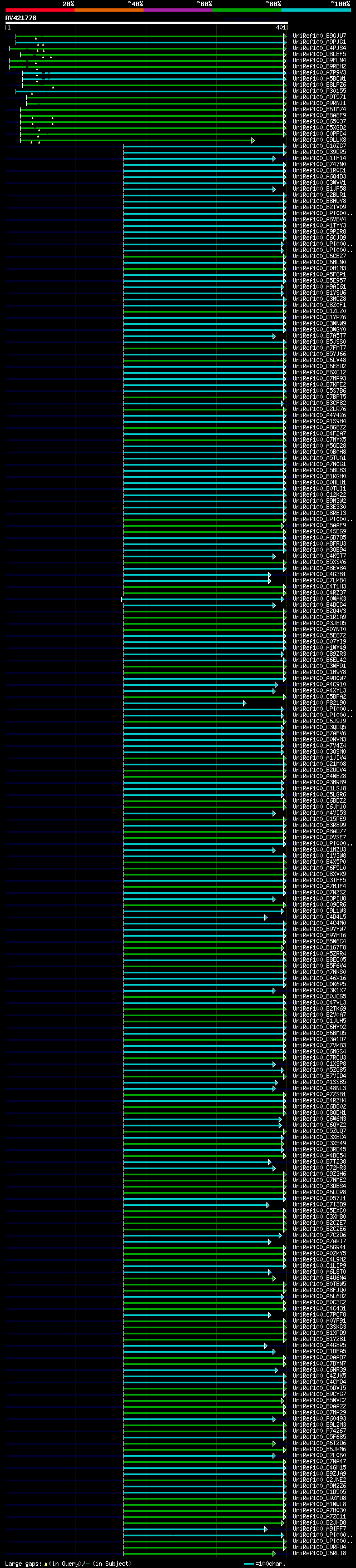Select the green ~80% identity legend segment
The width and height of the screenshot is (356, 1568).
tap(247, 10)
